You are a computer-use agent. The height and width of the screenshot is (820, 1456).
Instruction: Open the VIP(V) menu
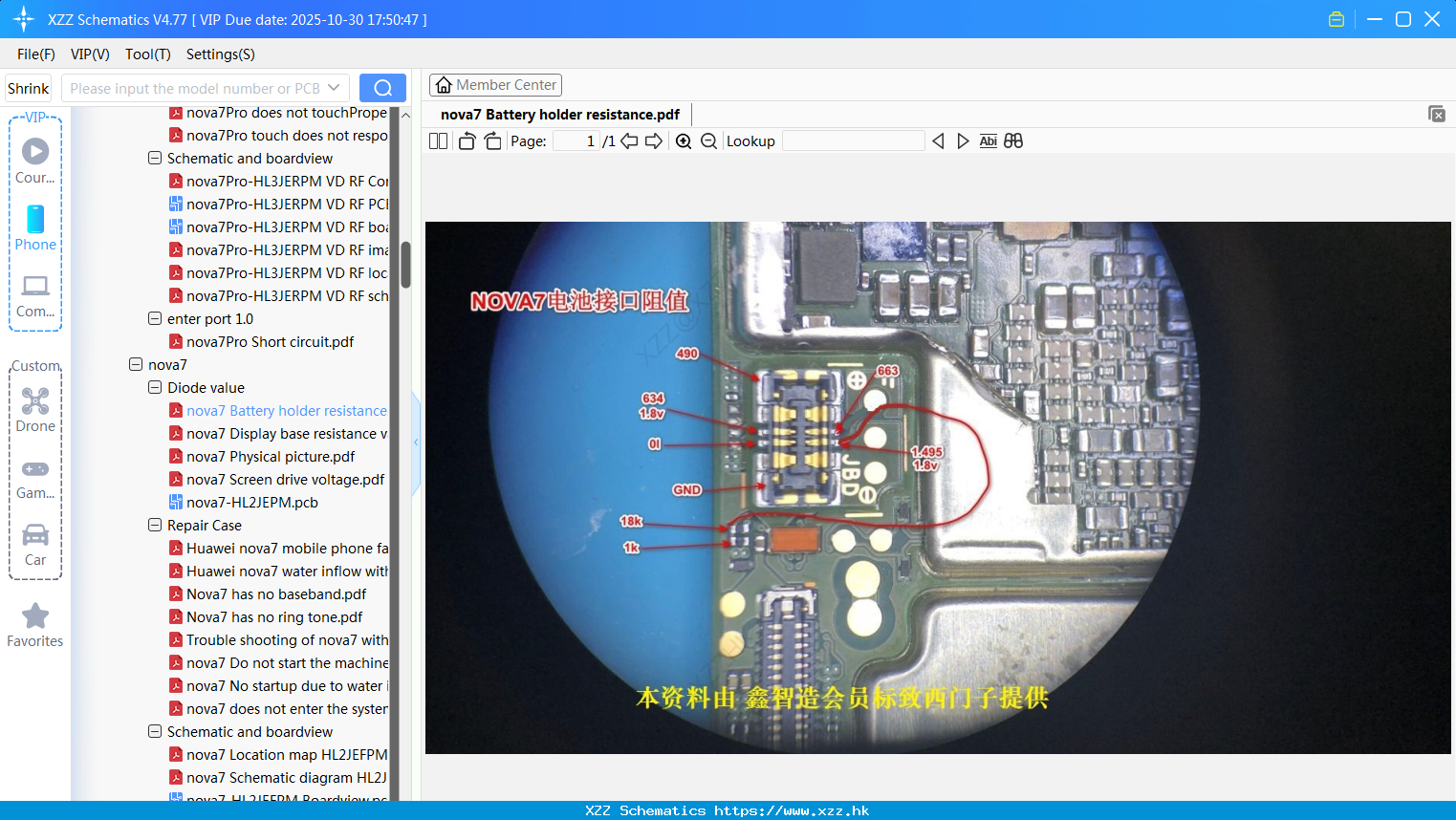(90, 54)
